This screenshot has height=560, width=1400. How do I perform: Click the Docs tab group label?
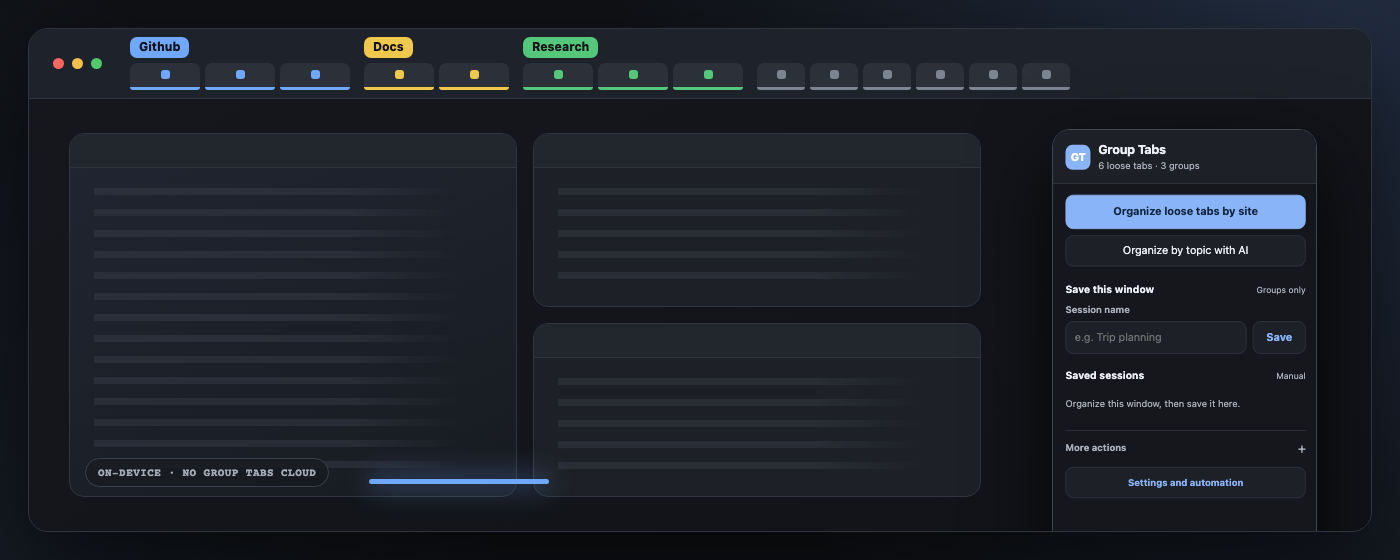pyautogui.click(x=388, y=47)
